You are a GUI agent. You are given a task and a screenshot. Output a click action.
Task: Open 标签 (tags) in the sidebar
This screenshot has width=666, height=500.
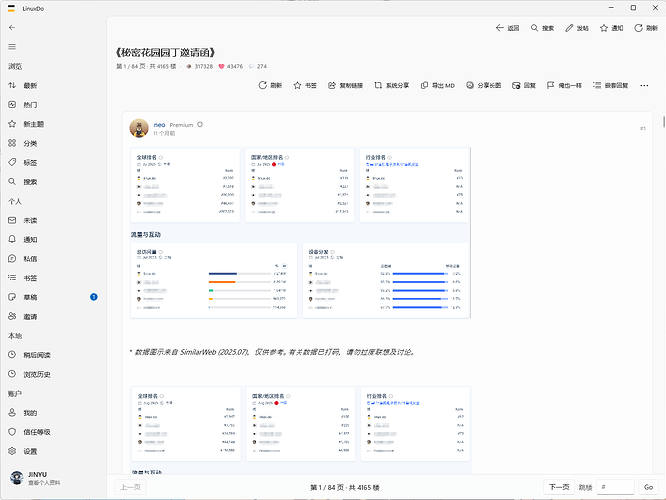(53, 162)
